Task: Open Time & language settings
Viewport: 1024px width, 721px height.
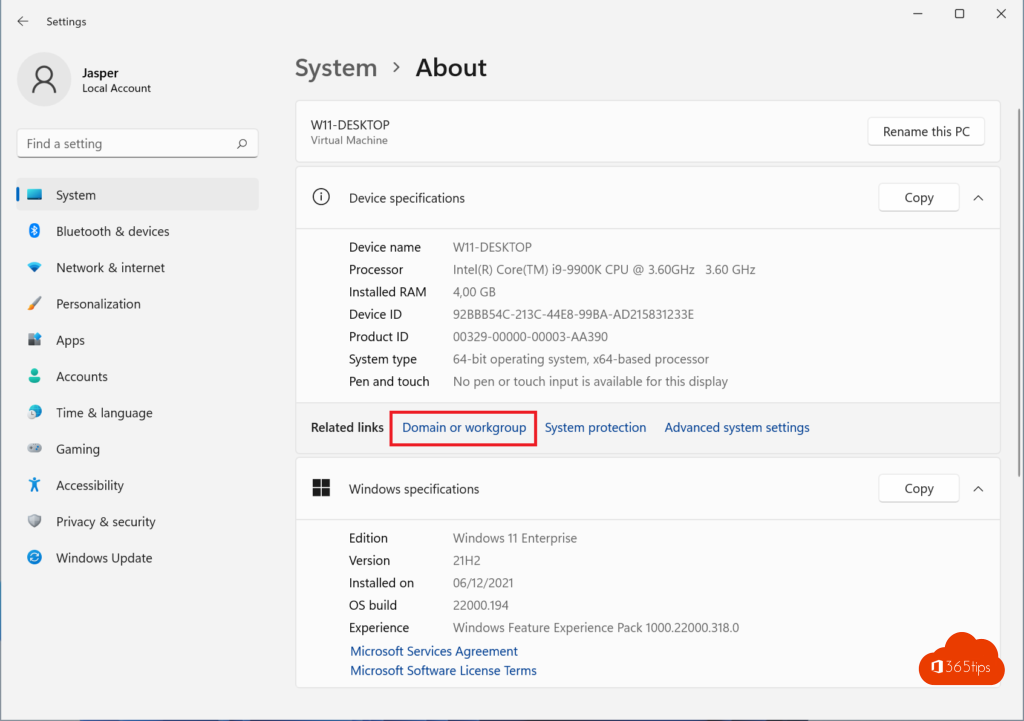Action: tap(138, 413)
